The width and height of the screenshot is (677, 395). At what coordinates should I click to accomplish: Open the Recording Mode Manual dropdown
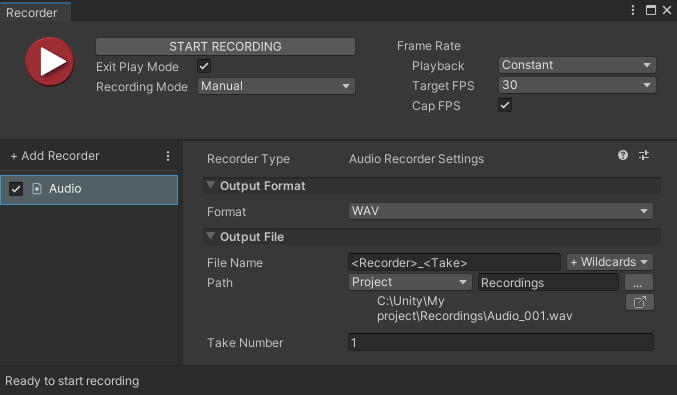point(276,86)
